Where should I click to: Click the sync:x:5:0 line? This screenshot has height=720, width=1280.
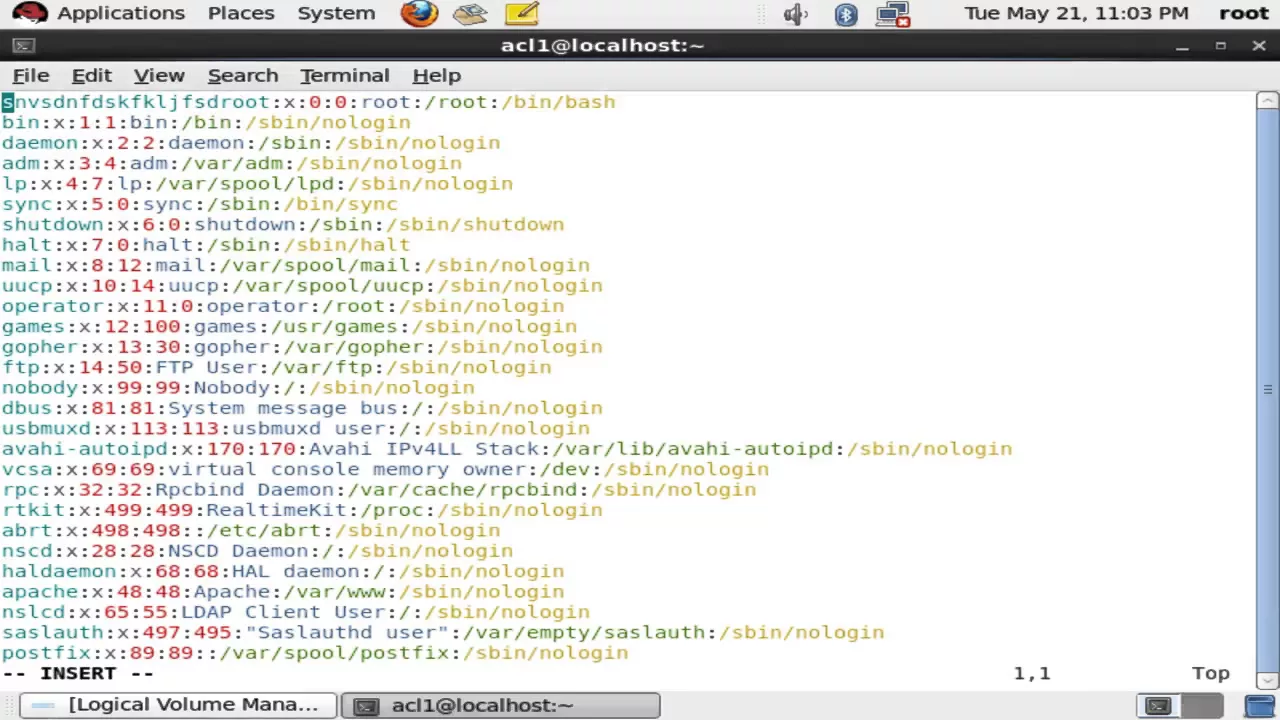point(200,204)
